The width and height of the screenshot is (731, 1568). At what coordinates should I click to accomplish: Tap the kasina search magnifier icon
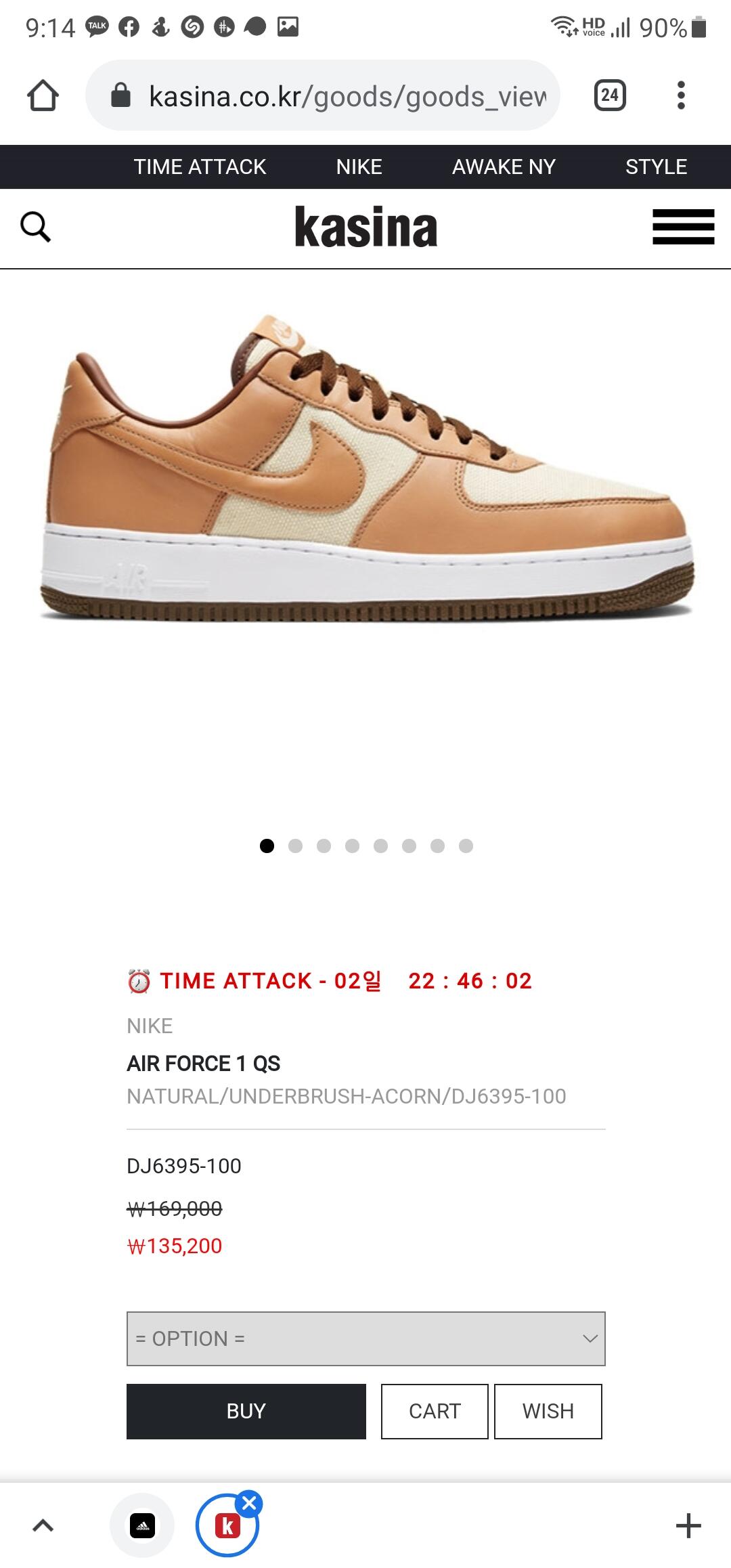click(35, 227)
